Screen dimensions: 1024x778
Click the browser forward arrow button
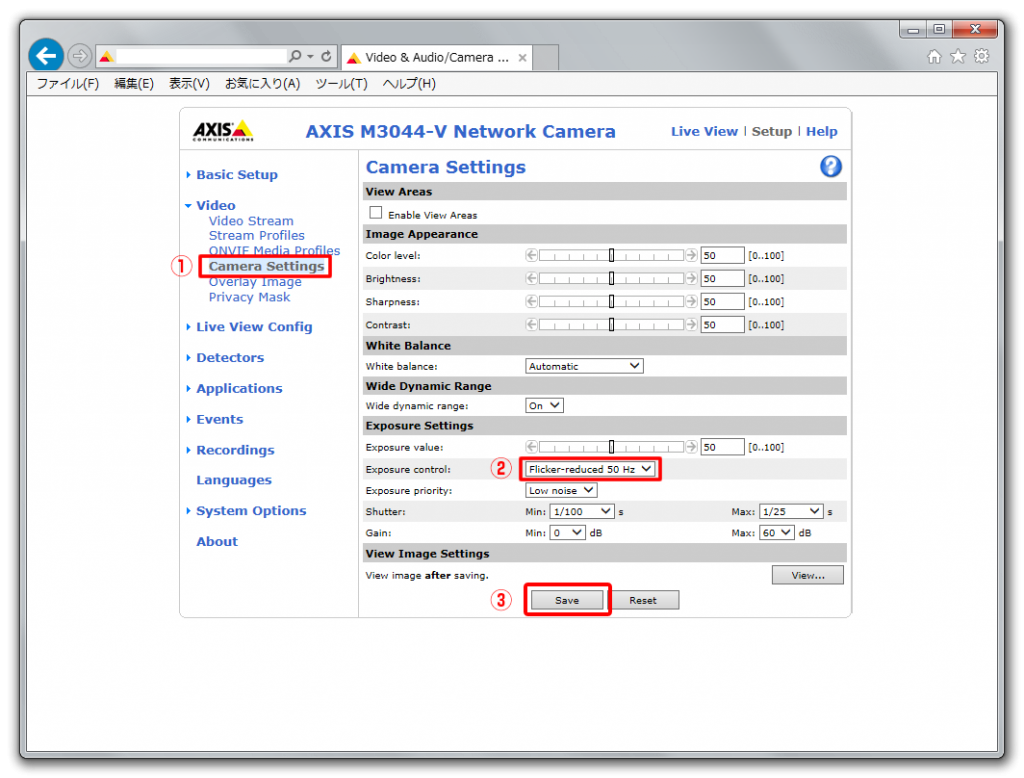pos(79,56)
